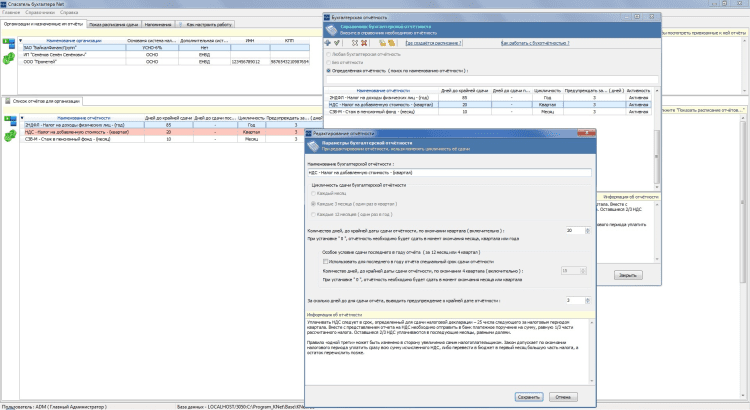Open the 'Главное' menu
The width and height of the screenshot is (750, 410).
pyautogui.click(x=11, y=12)
